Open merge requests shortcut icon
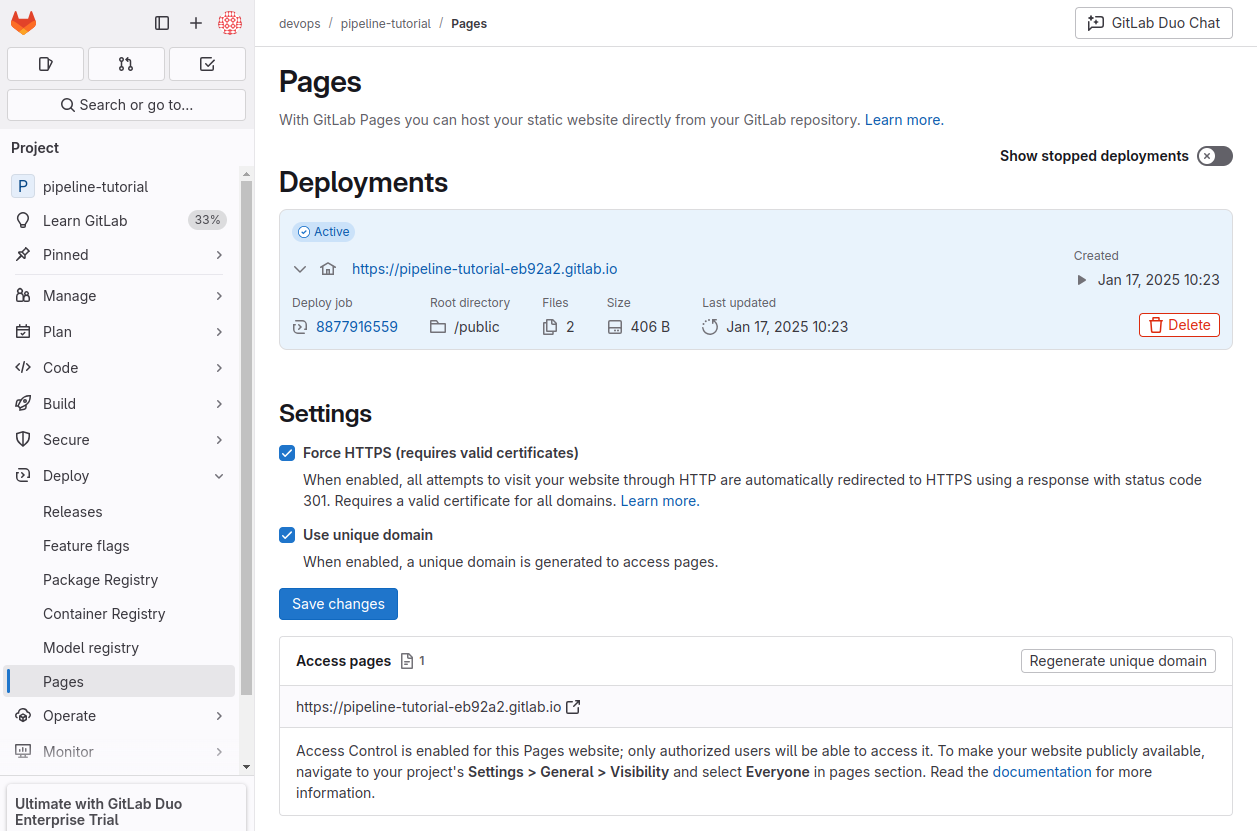This screenshot has height=831, width=1257. pos(126,64)
